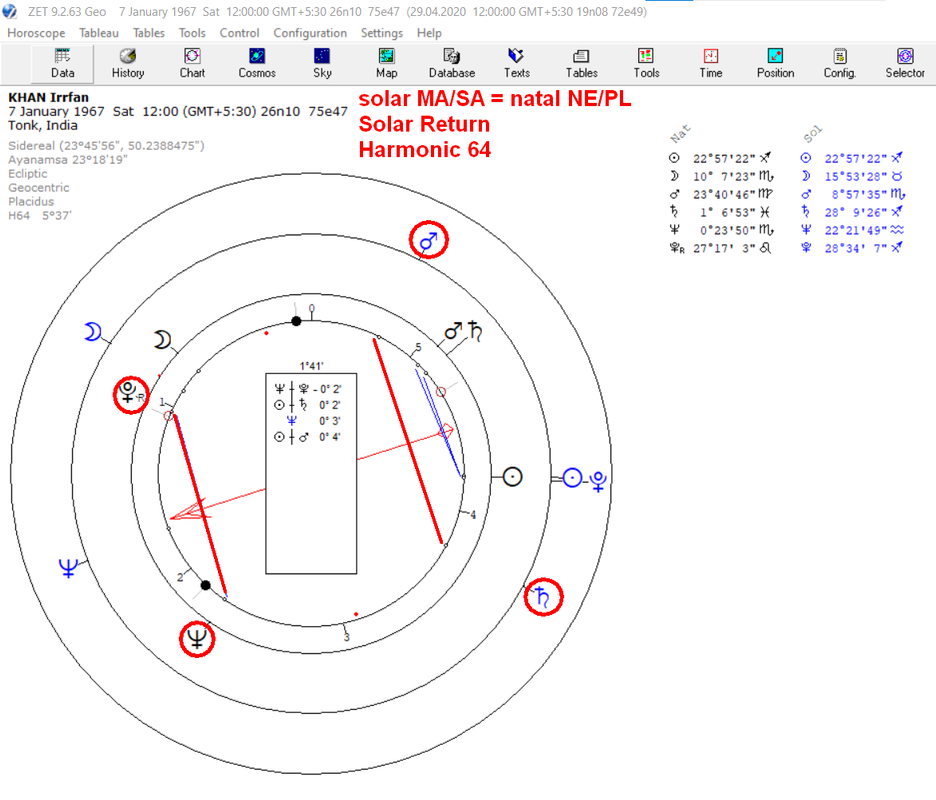Image resolution: width=936 pixels, height=800 pixels.
Task: Open the Selector toolbar icon
Action: [905, 64]
